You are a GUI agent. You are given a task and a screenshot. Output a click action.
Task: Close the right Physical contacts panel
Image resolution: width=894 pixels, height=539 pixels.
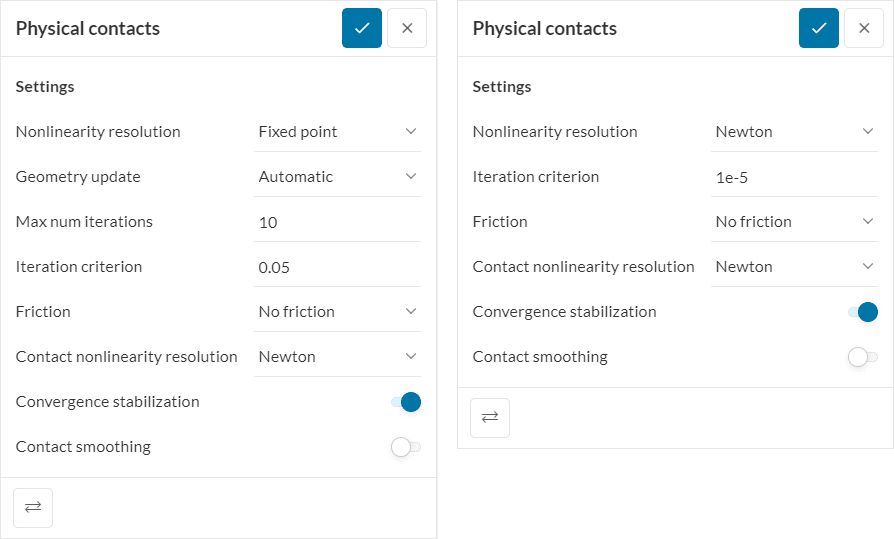pyautogui.click(x=864, y=28)
